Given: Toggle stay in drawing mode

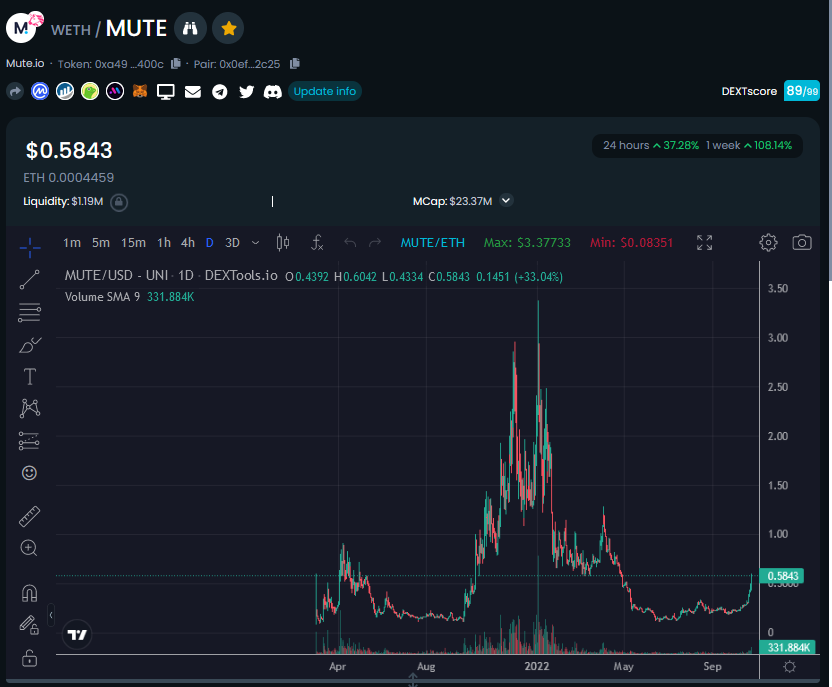Looking at the screenshot, I should (29, 625).
